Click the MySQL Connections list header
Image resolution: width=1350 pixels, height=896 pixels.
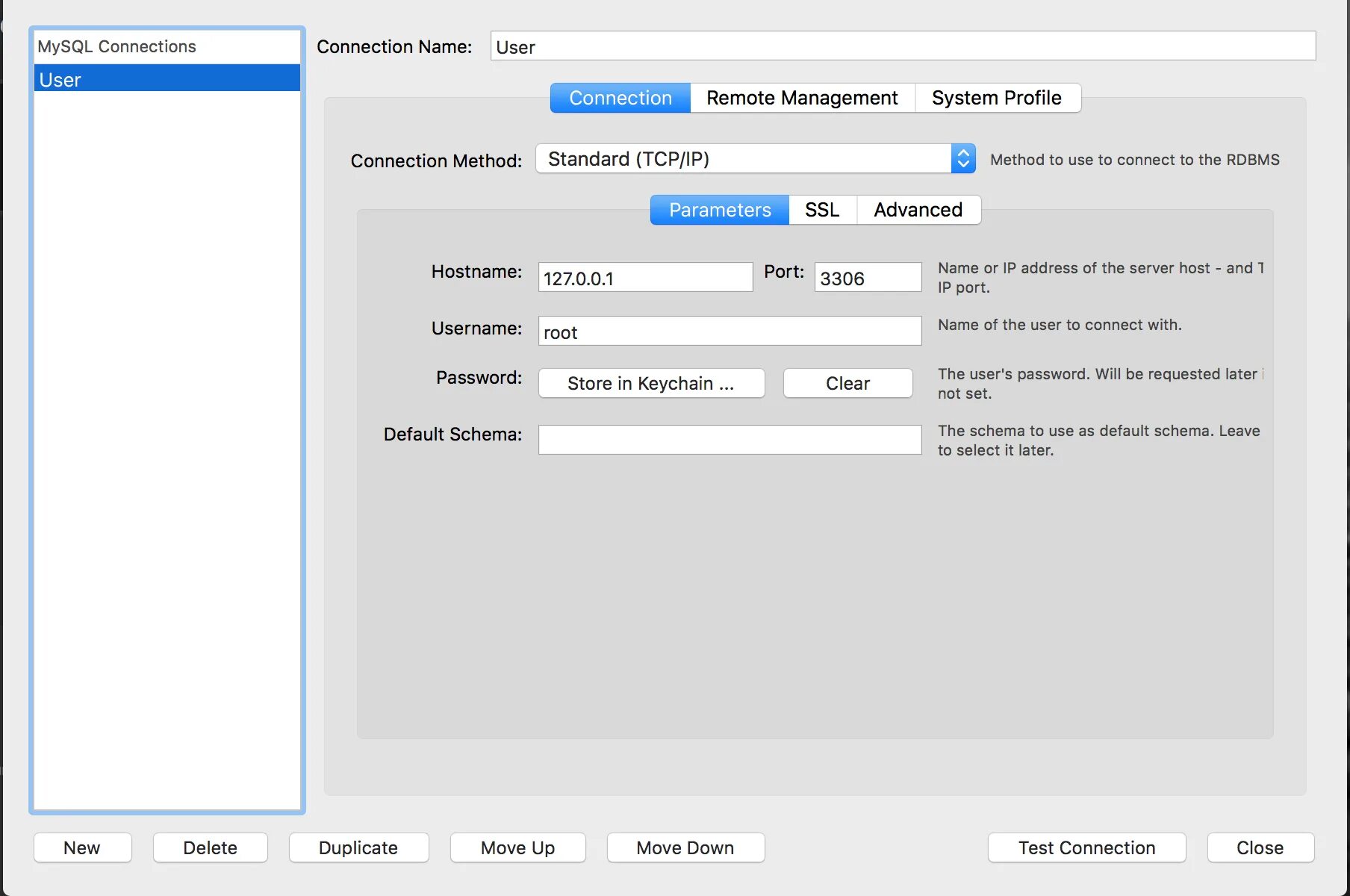coord(167,46)
